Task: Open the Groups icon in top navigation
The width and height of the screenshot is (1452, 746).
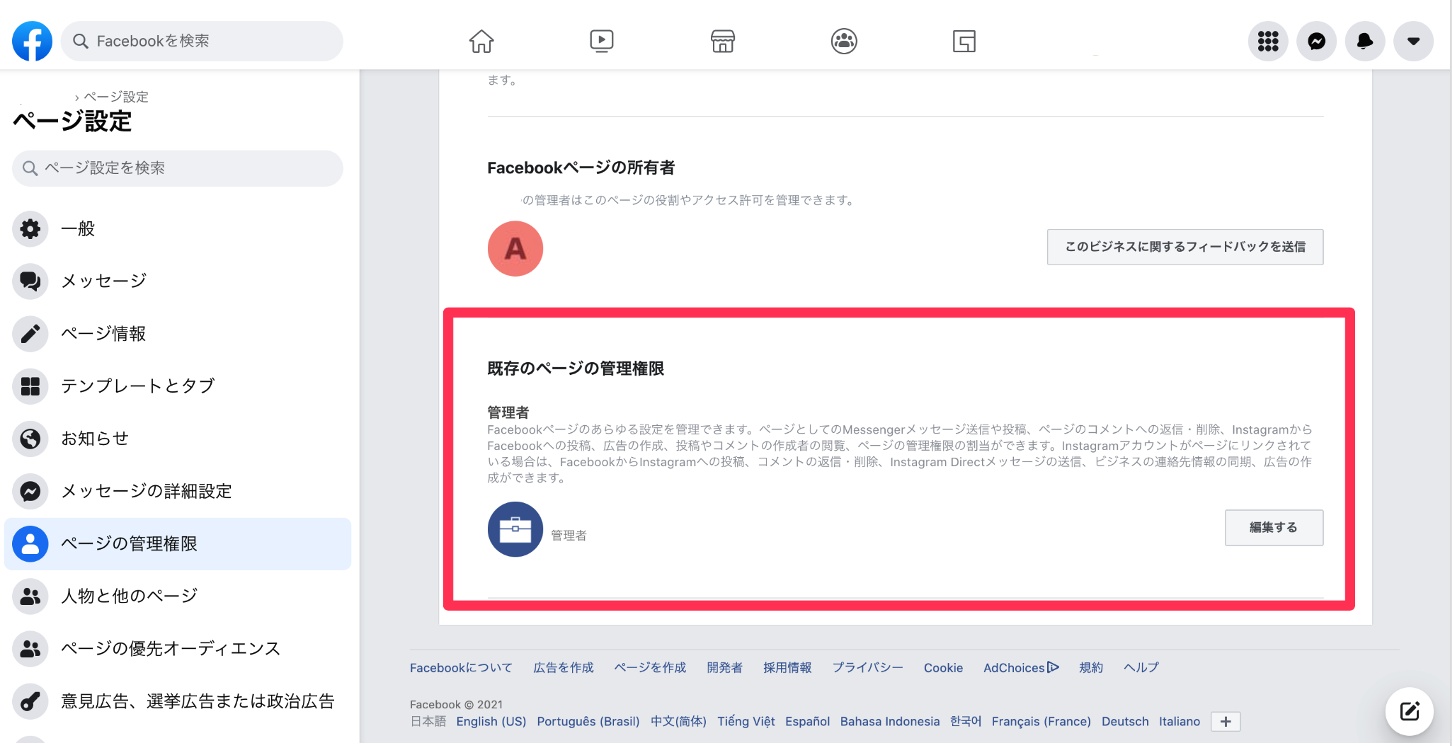Action: [844, 41]
